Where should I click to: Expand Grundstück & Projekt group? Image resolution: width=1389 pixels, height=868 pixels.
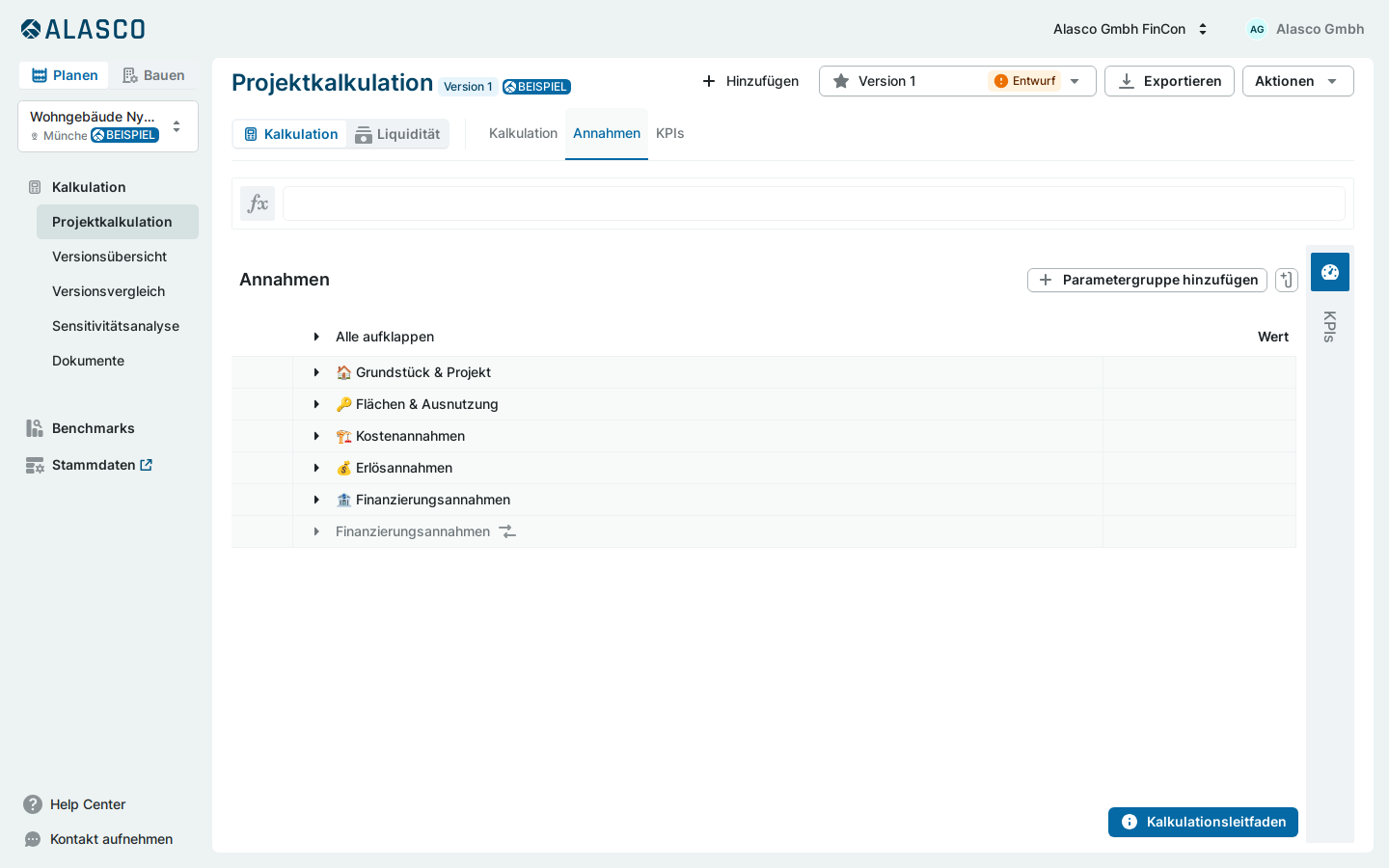pos(316,372)
